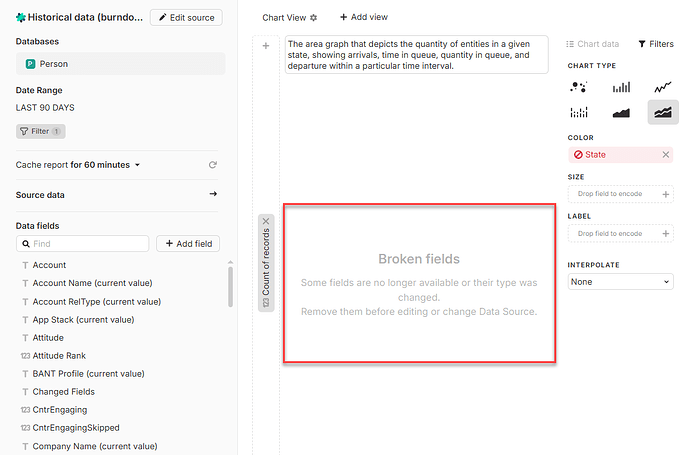Select Account RelType (current value) field
690x455 pixels.
[x=96, y=301]
